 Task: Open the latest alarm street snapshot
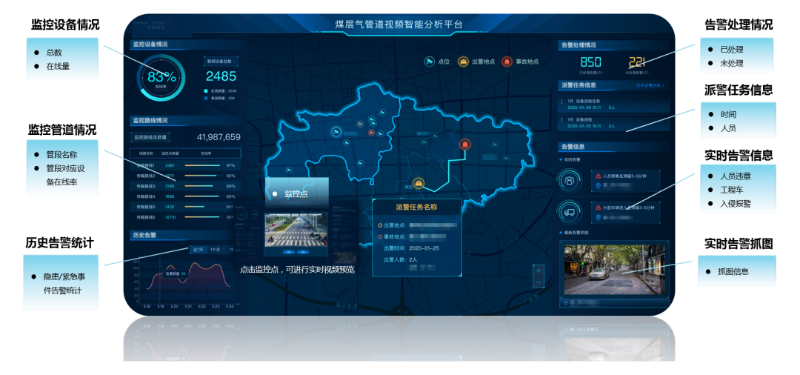614,269
